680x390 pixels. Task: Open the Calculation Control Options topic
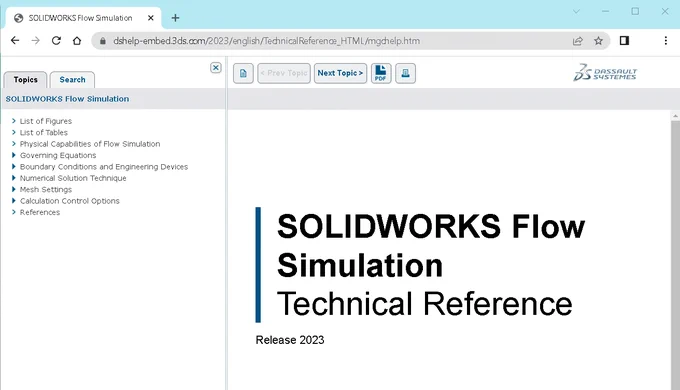tap(70, 201)
